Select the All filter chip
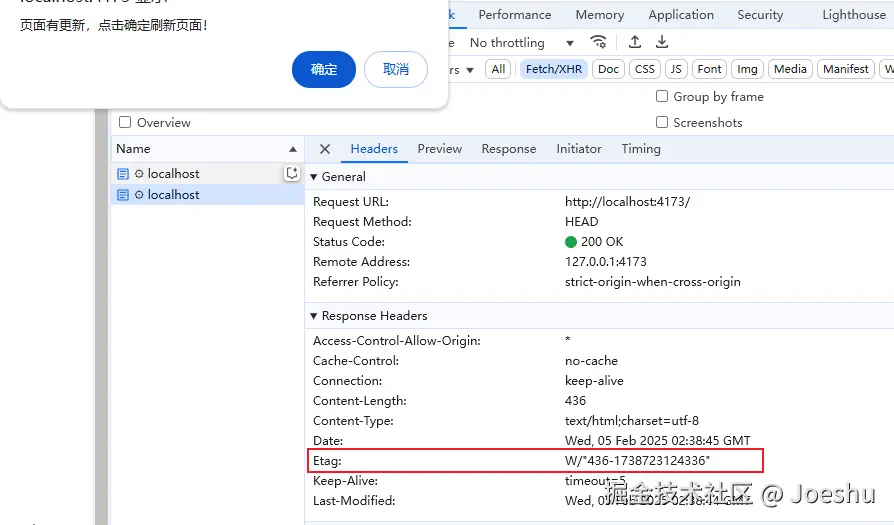Screen dimensions: 894x525 [498, 69]
